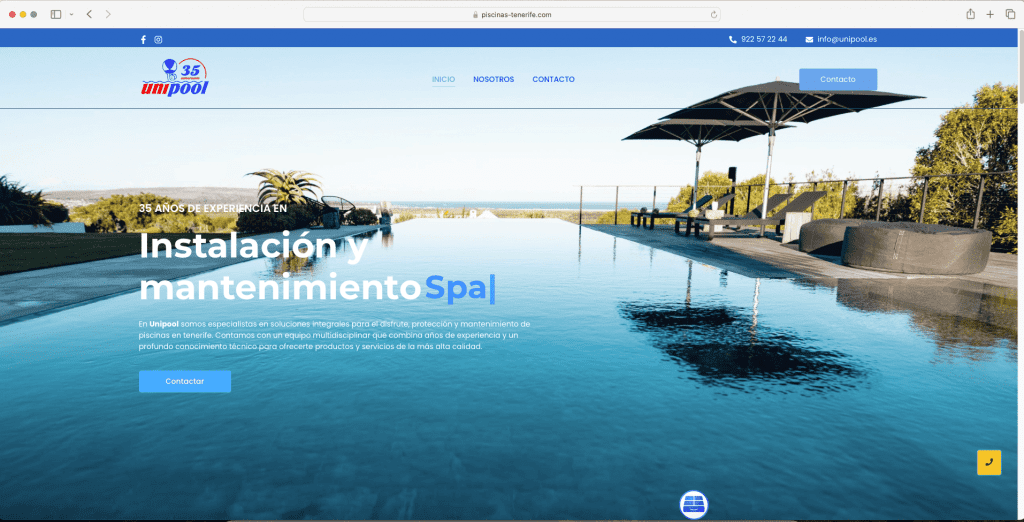Click the Safari Share icon
Viewport: 1024px width, 522px height.
coord(970,14)
